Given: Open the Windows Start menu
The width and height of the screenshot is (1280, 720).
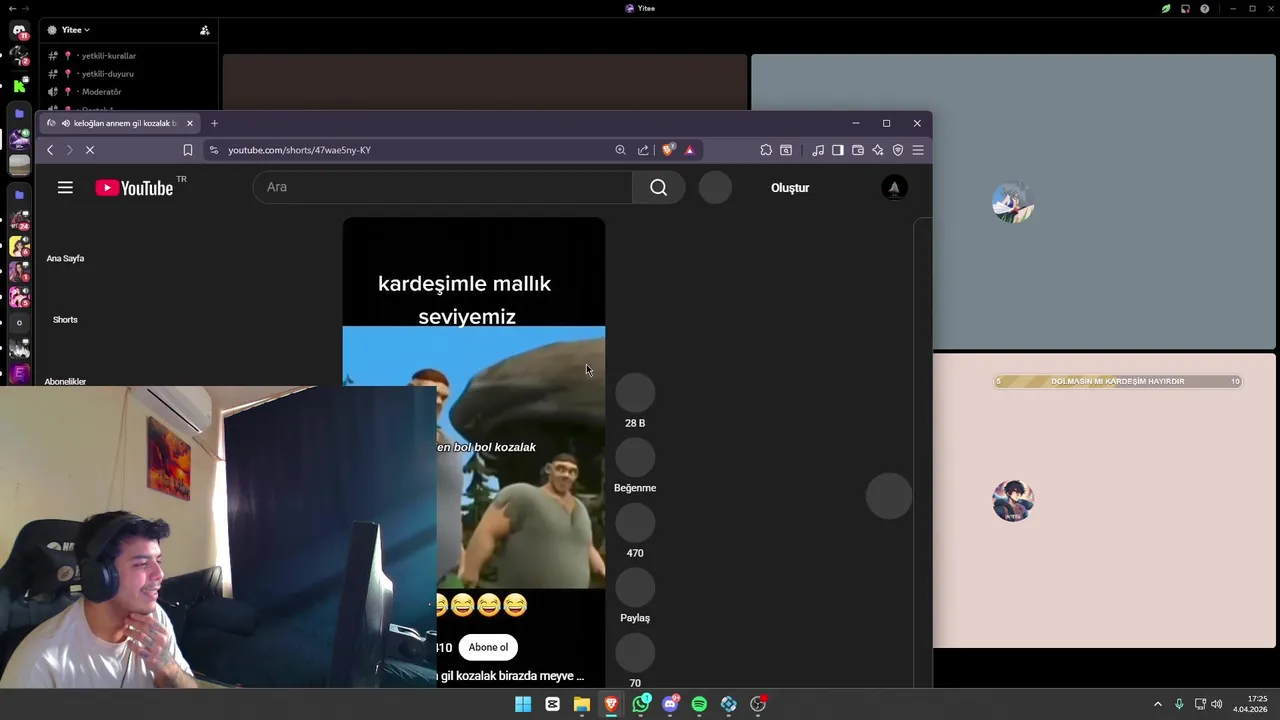Looking at the screenshot, I should (523, 704).
